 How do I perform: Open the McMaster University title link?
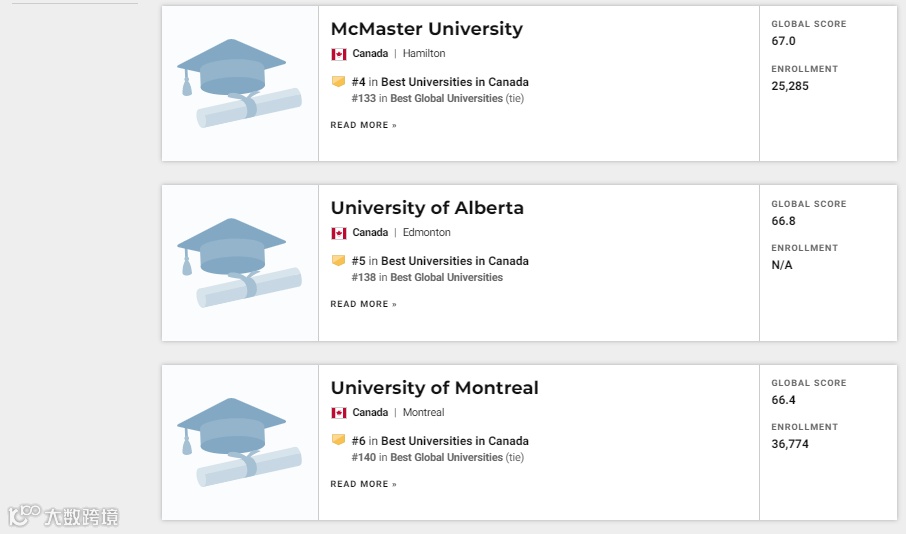[426, 29]
